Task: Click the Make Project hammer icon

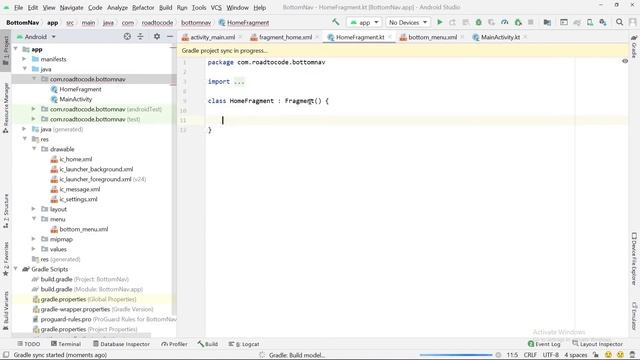Action: [x=336, y=22]
